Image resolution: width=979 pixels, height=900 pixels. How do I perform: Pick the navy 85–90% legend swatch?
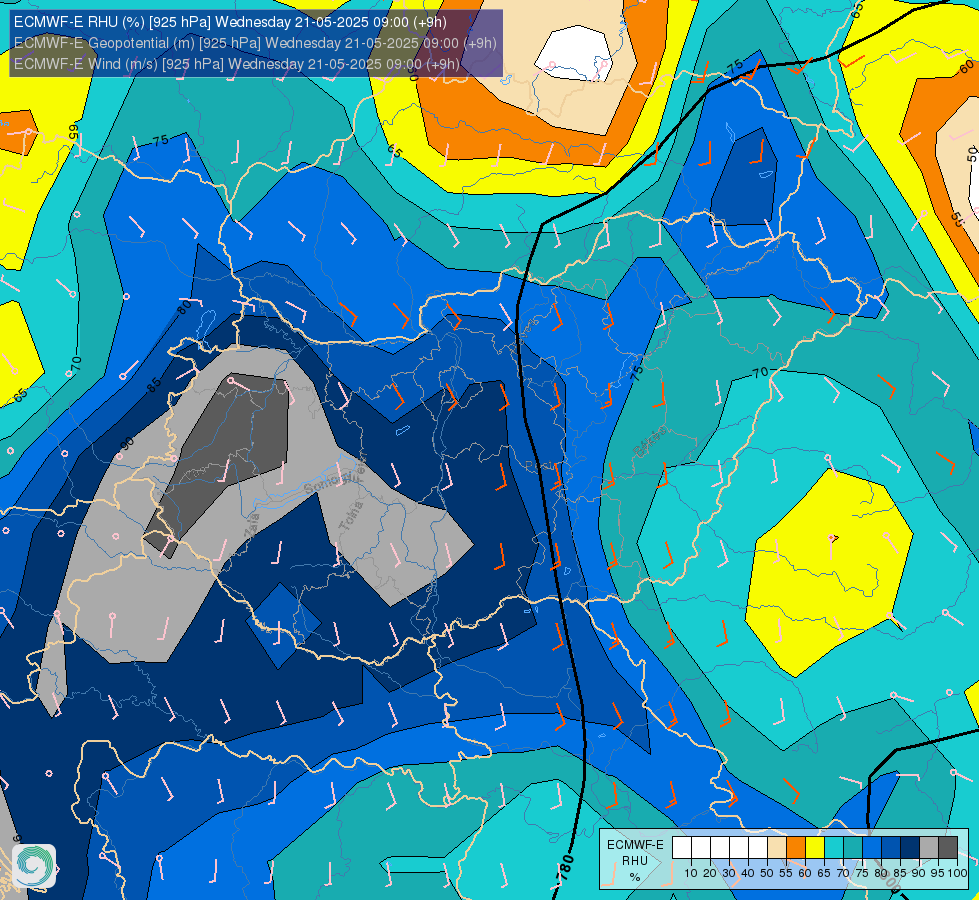[x=910, y=847]
